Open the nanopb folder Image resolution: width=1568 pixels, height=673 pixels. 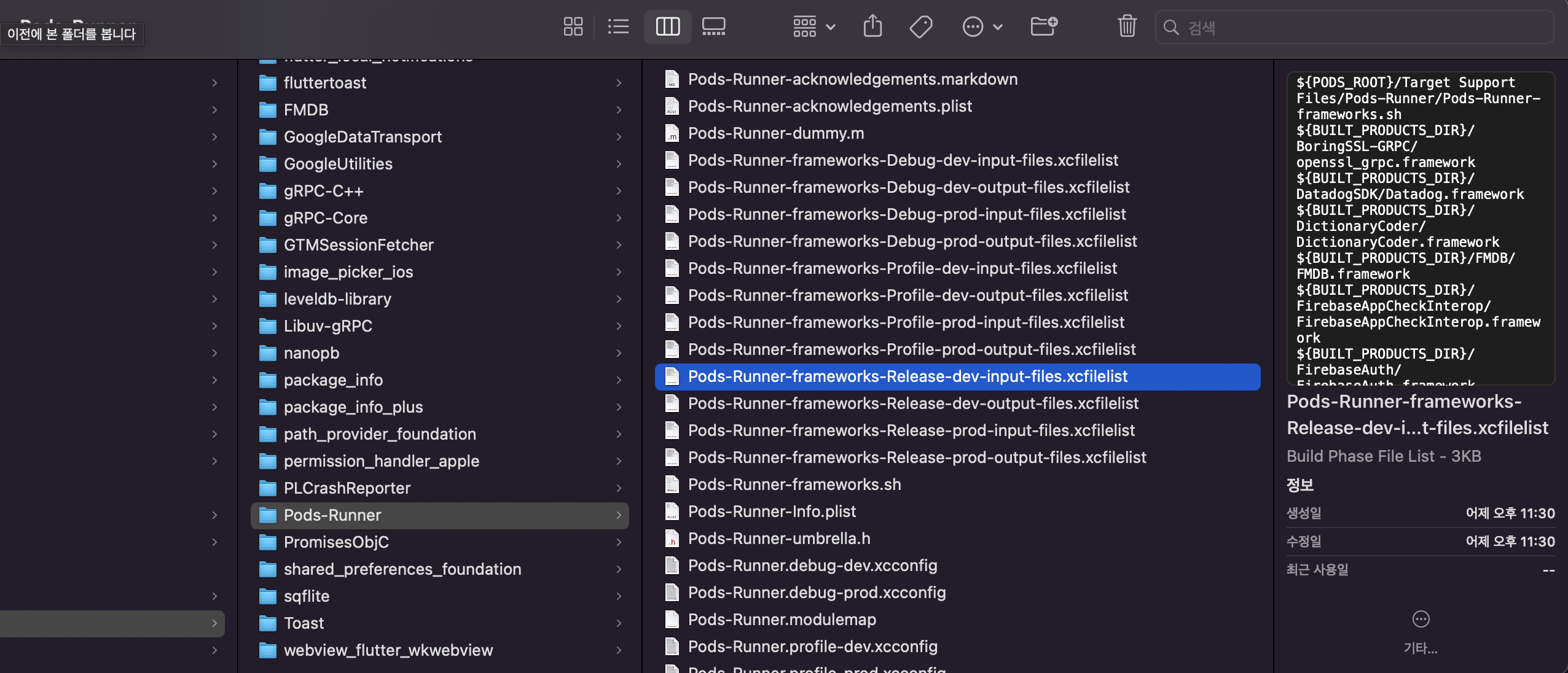[439, 353]
